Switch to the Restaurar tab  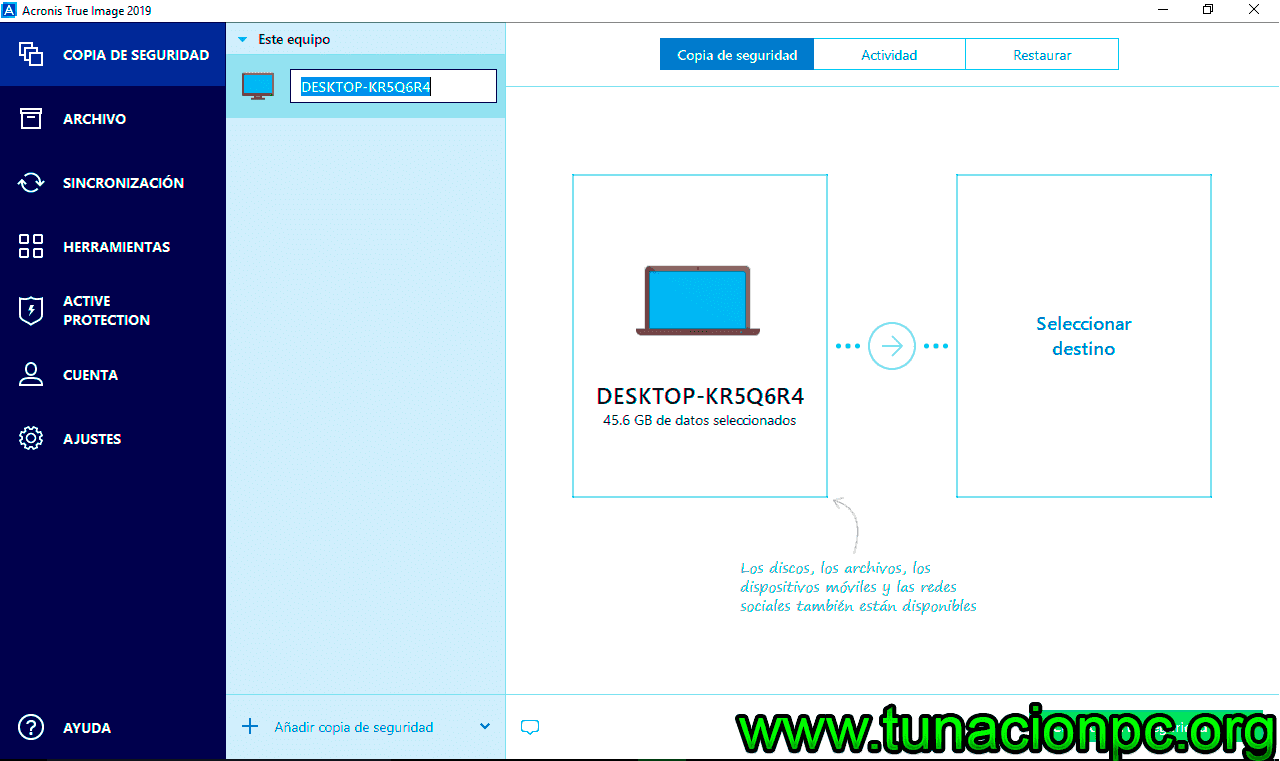click(1042, 55)
